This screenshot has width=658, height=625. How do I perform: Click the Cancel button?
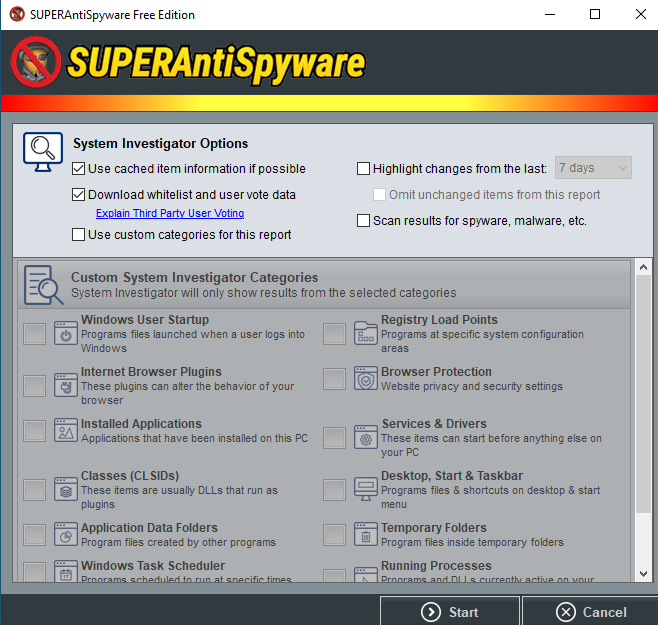click(x=590, y=611)
